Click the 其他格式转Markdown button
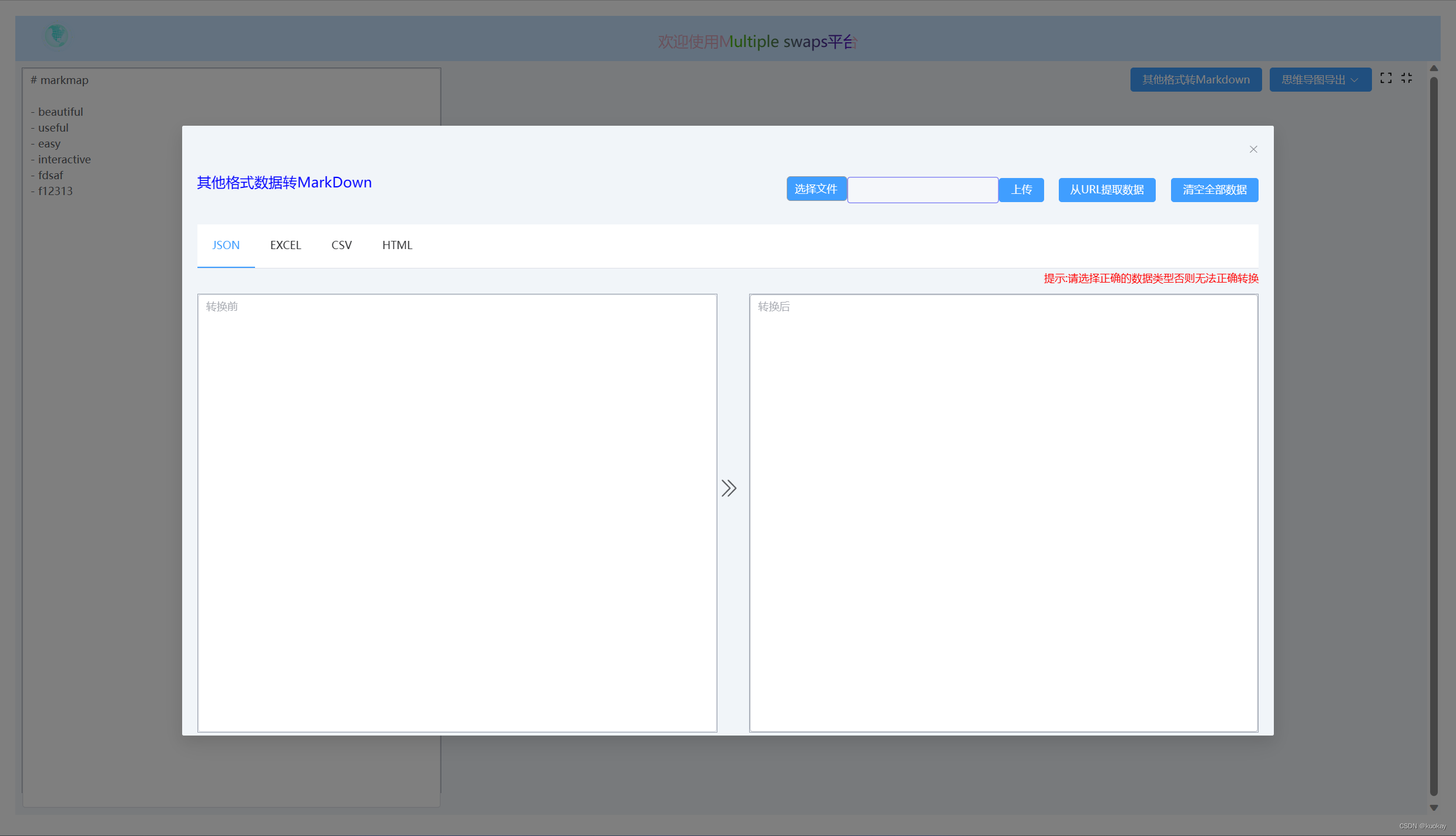The width and height of the screenshot is (1456, 836). 1195,80
